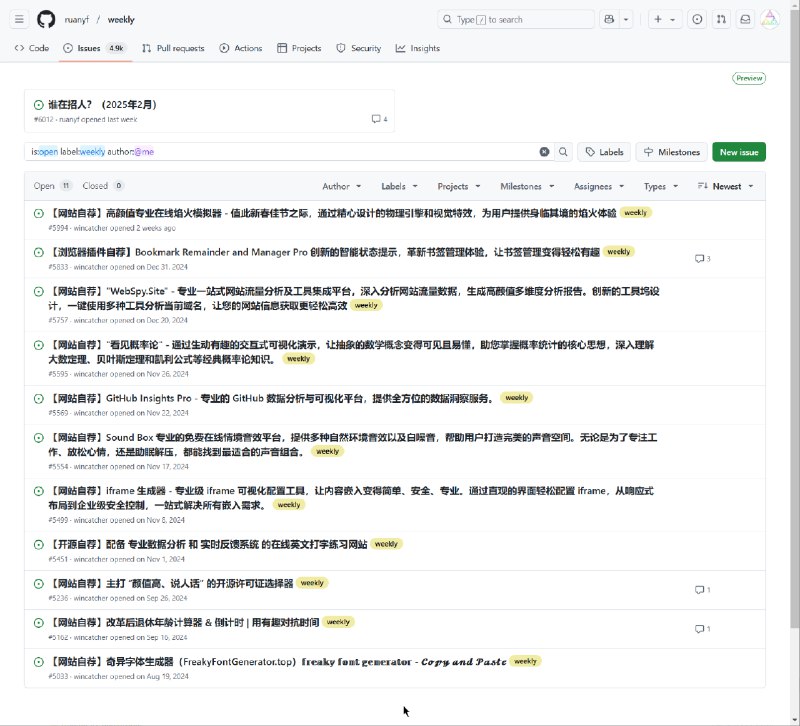Open the weekly repository link
Image resolution: width=800 pixels, height=726 pixels.
click(x=121, y=19)
